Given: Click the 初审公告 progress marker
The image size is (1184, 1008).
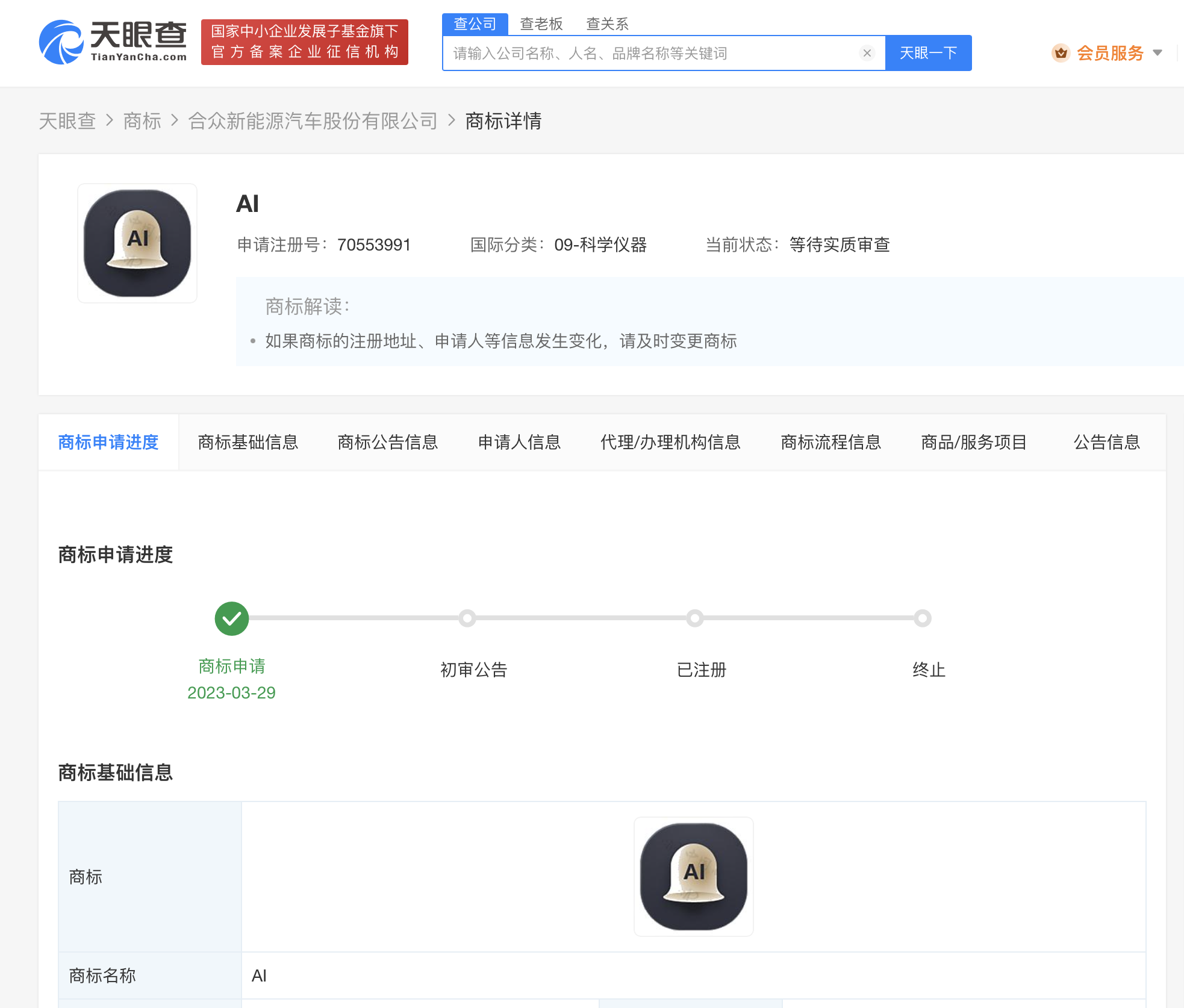Looking at the screenshot, I should click(x=467, y=618).
